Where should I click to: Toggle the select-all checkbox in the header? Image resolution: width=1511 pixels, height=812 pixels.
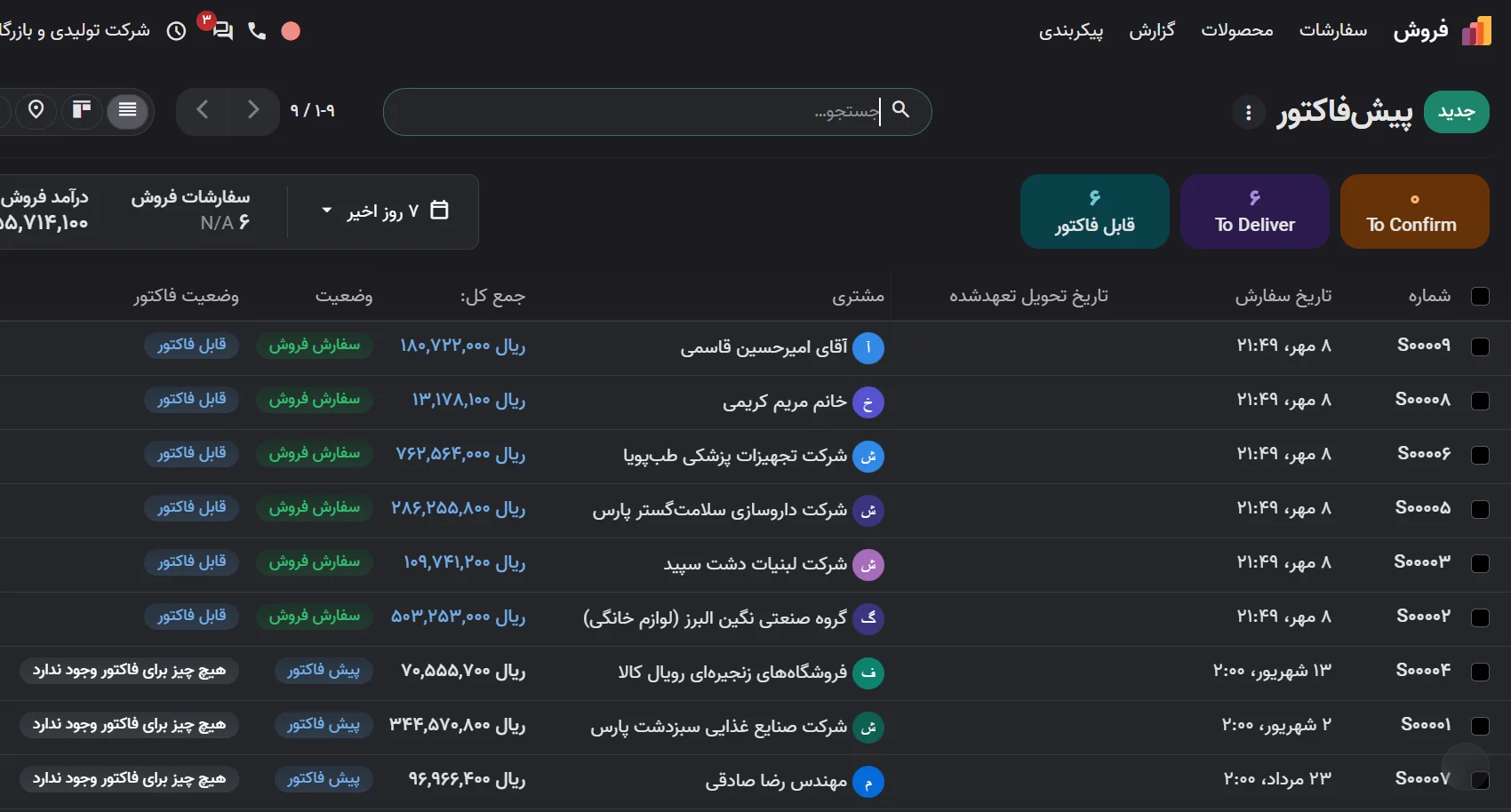[1480, 297]
